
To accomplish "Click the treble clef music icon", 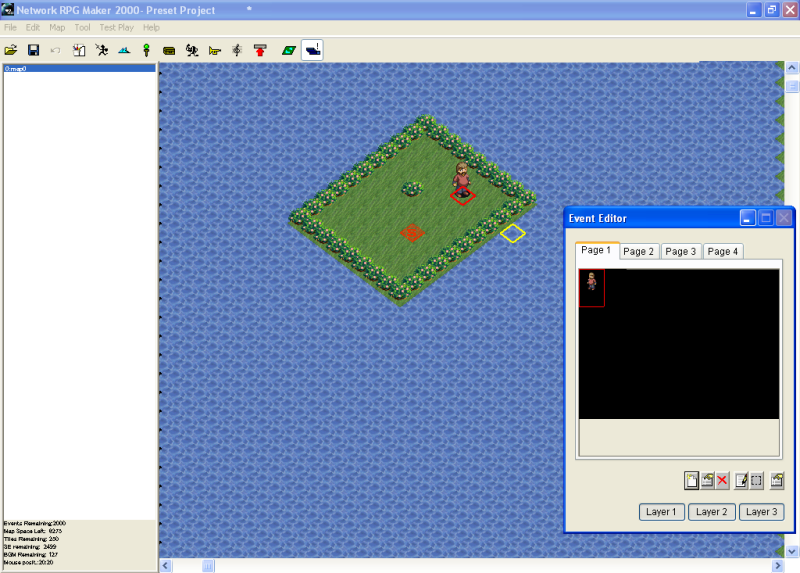I will [x=237, y=49].
